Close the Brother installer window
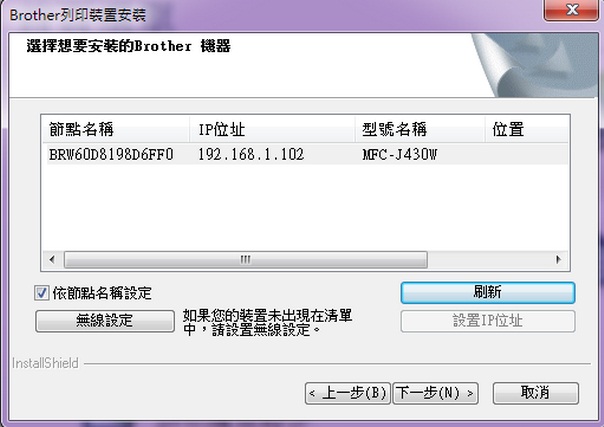Image resolution: width=604 pixels, height=427 pixels. click(572, 9)
